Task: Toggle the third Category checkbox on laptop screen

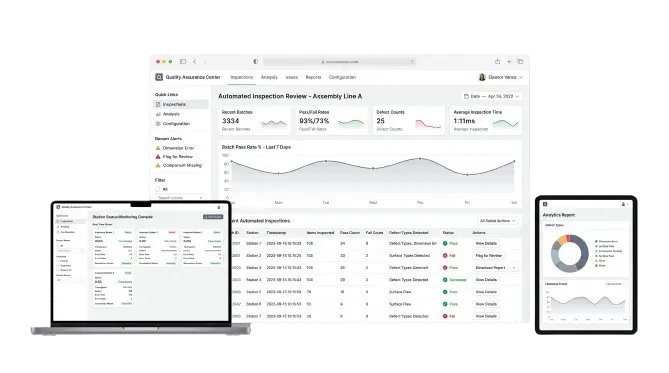Action: pyautogui.click(x=58, y=270)
